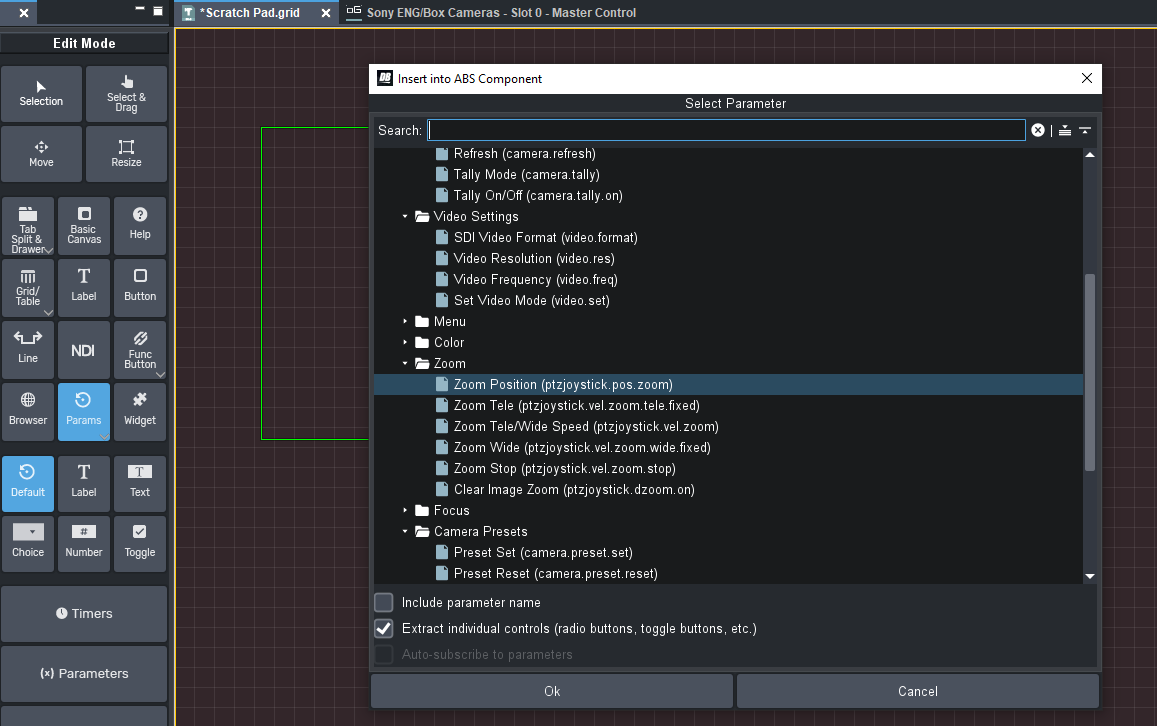Click Cancel to dismiss dialog

pos(917,691)
